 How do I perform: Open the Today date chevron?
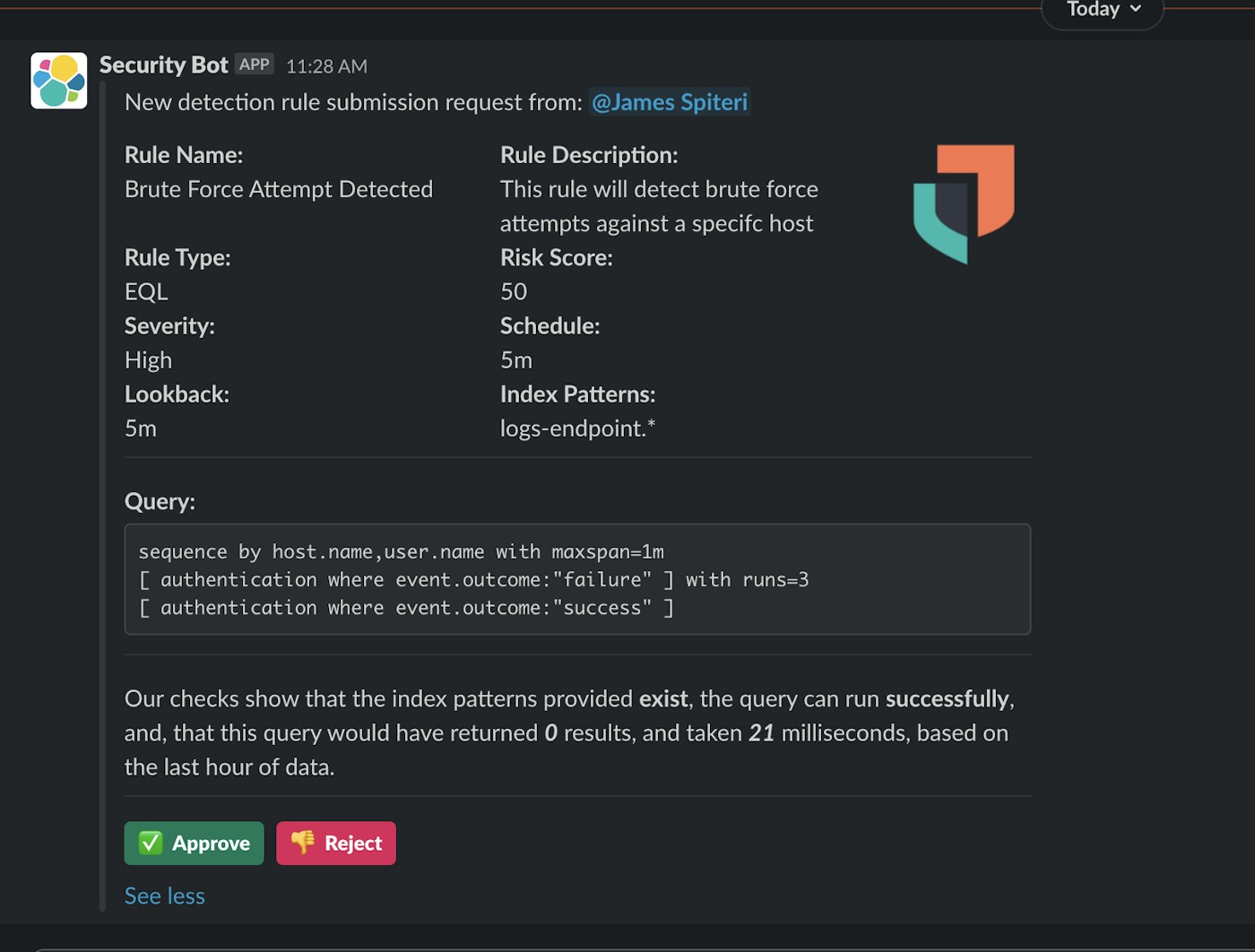[1136, 9]
